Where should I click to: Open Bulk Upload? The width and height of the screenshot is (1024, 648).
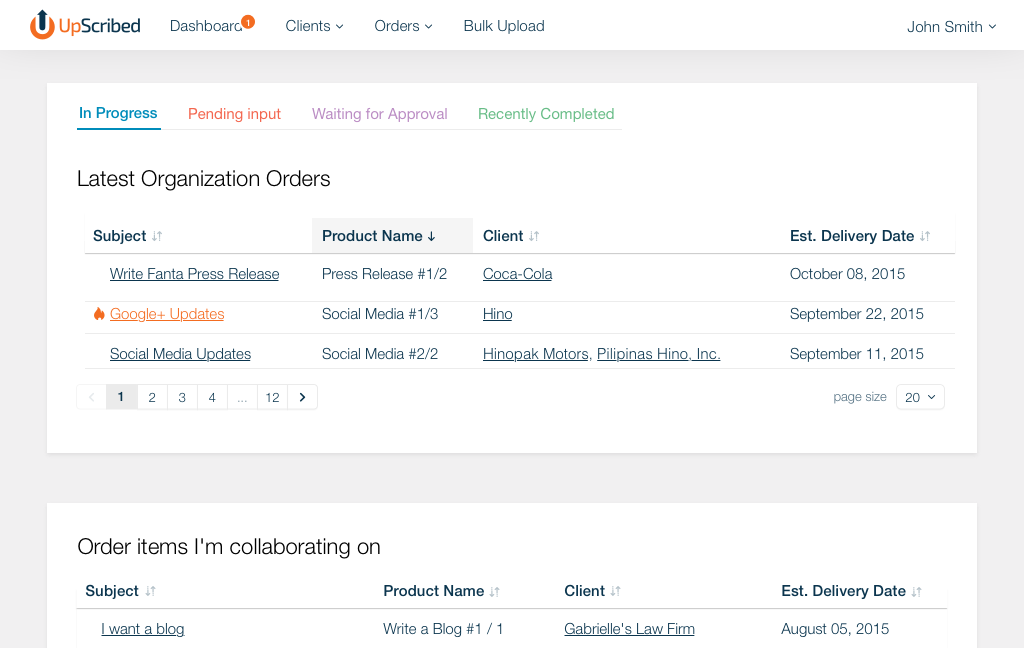[x=504, y=26]
